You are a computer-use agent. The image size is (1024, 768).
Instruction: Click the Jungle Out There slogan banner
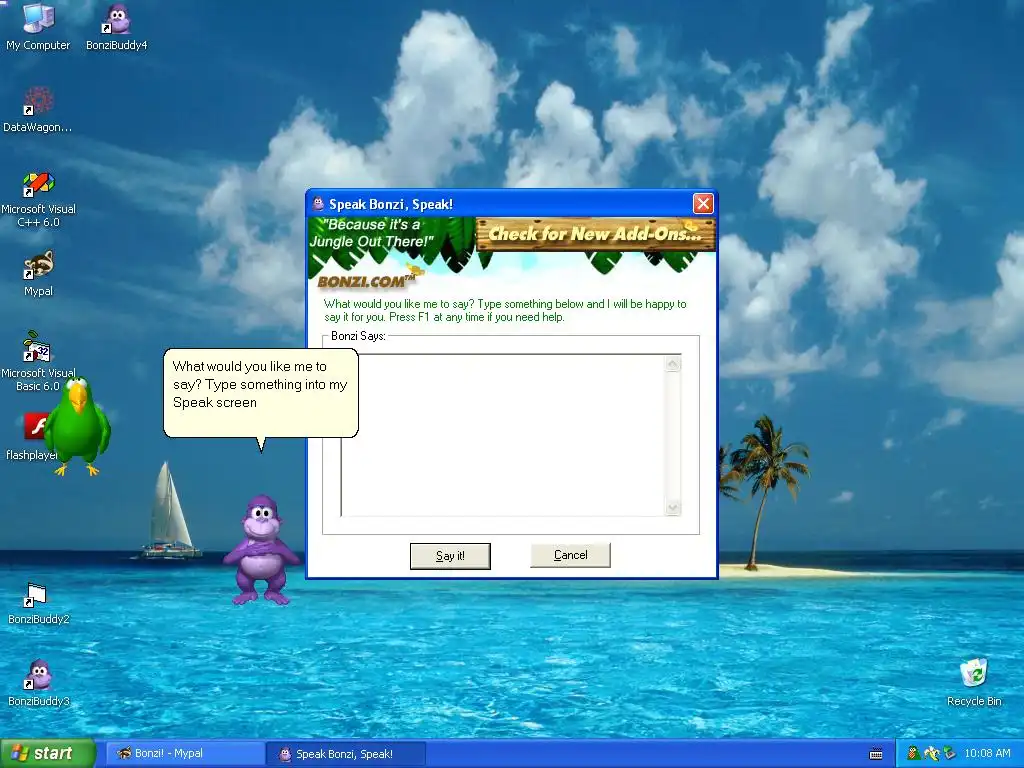(x=372, y=233)
